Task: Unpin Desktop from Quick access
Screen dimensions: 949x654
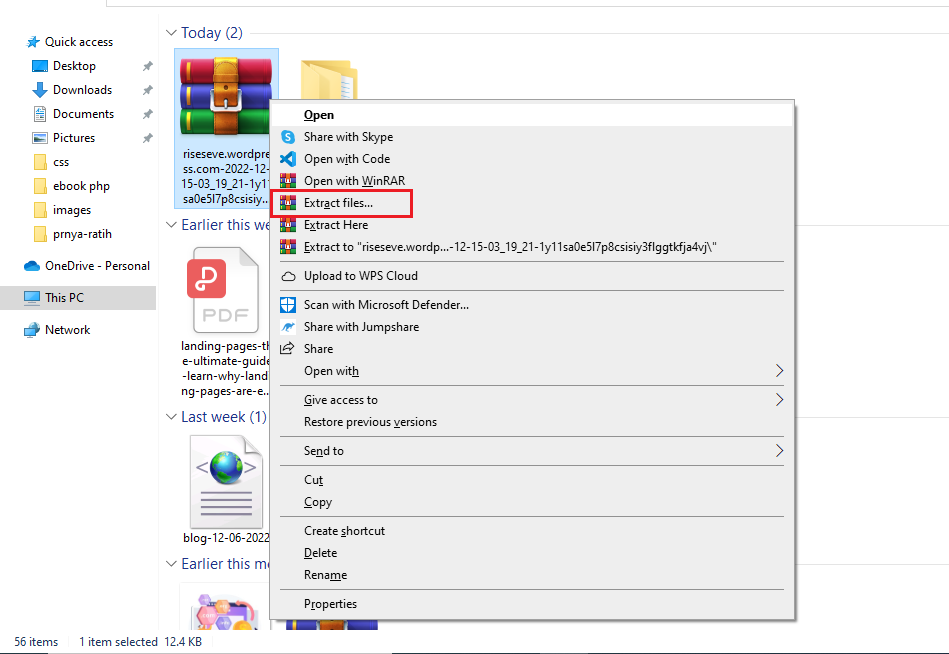Action: (x=147, y=65)
